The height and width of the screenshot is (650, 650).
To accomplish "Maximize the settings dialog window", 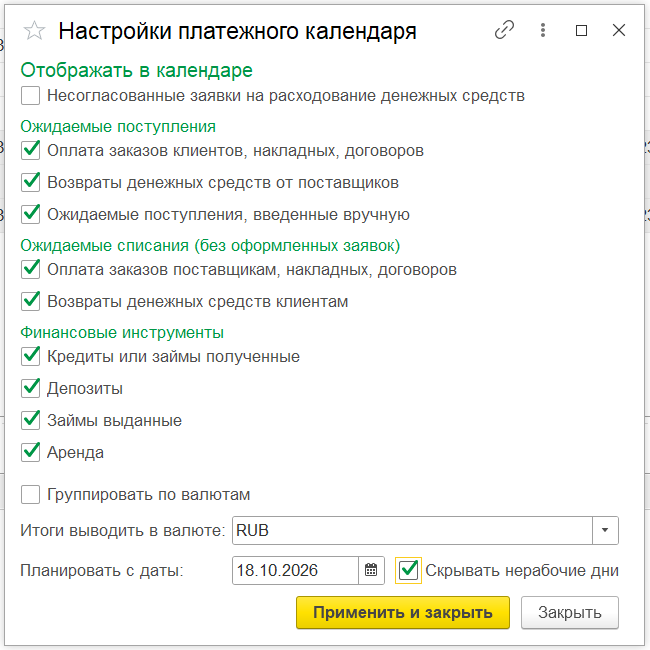I will coord(581,30).
